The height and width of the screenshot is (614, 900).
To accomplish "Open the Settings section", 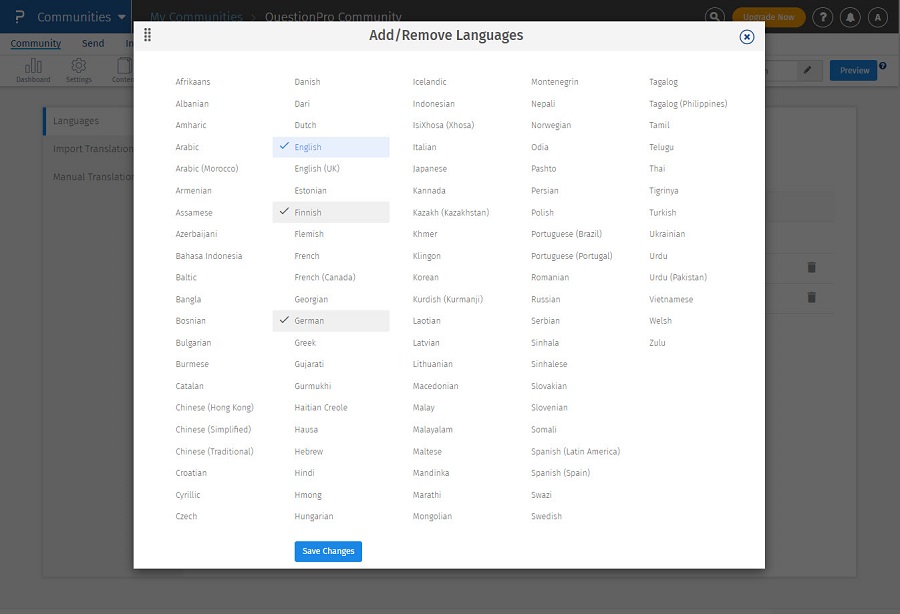I will 78,70.
